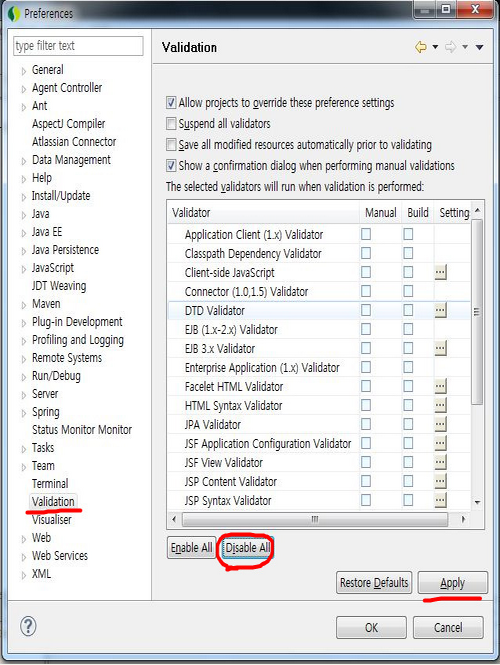Click OK to confirm preferences
This screenshot has height=665, width=500.
tap(371, 627)
